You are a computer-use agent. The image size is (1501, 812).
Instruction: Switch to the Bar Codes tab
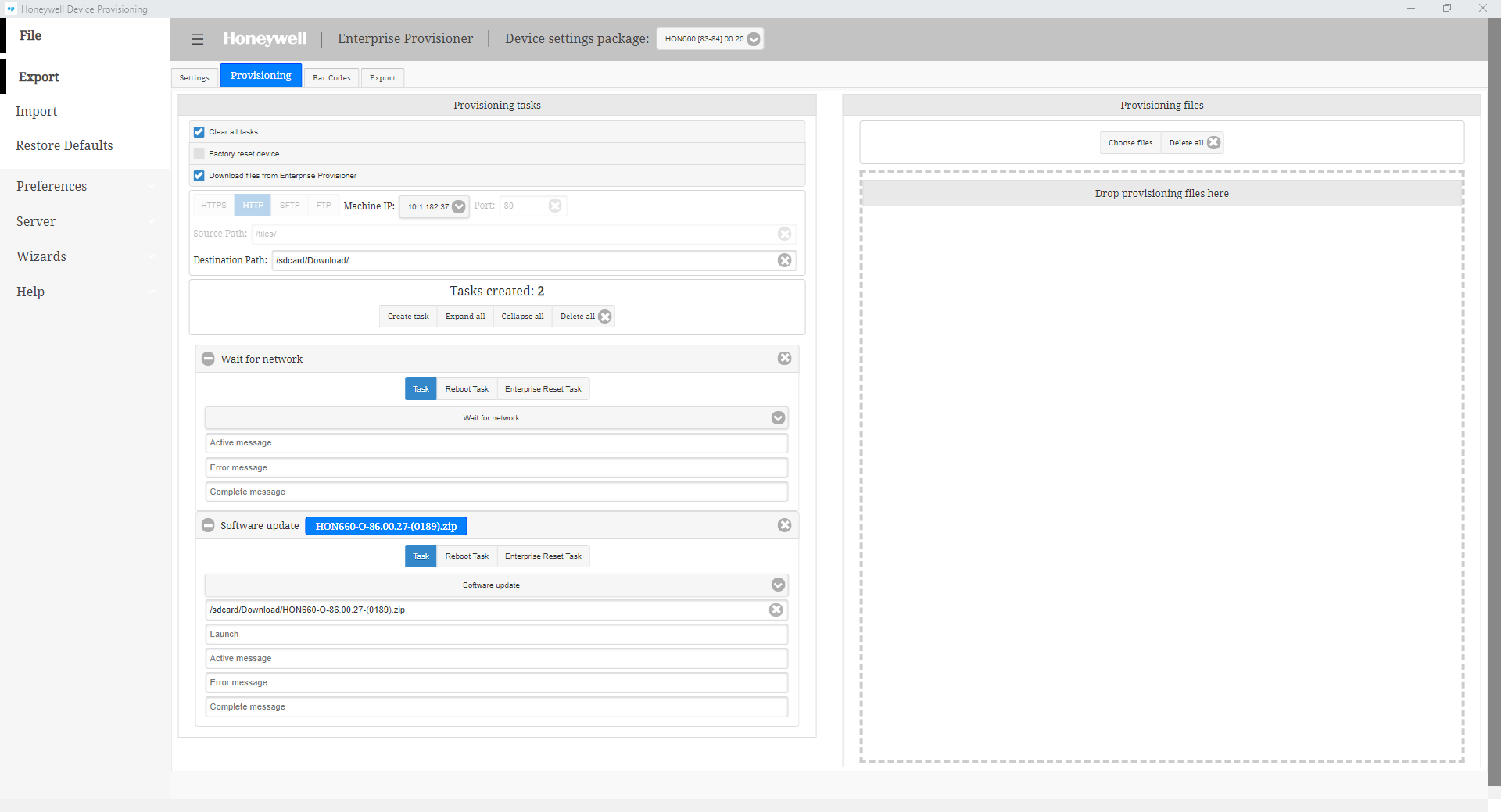331,78
